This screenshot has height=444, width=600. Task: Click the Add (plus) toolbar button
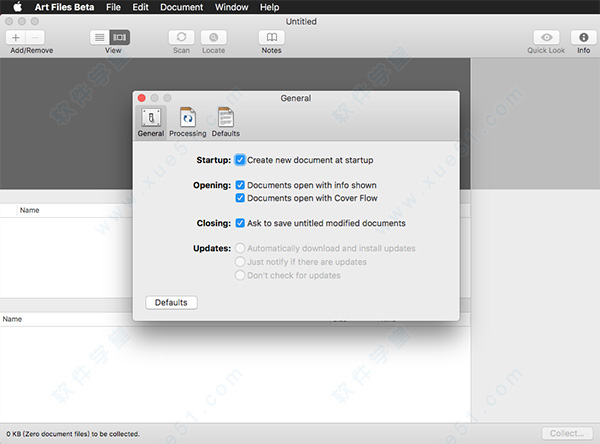(x=16, y=38)
